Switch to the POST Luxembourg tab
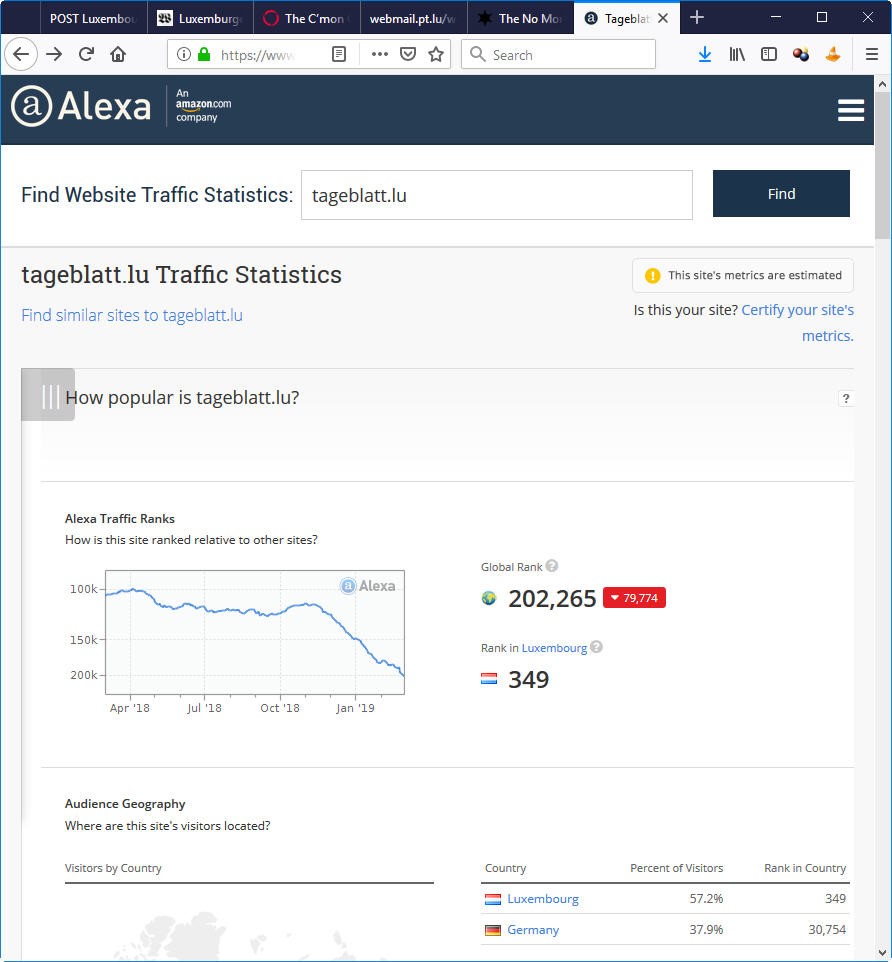Image resolution: width=892 pixels, height=962 pixels. 92,18
